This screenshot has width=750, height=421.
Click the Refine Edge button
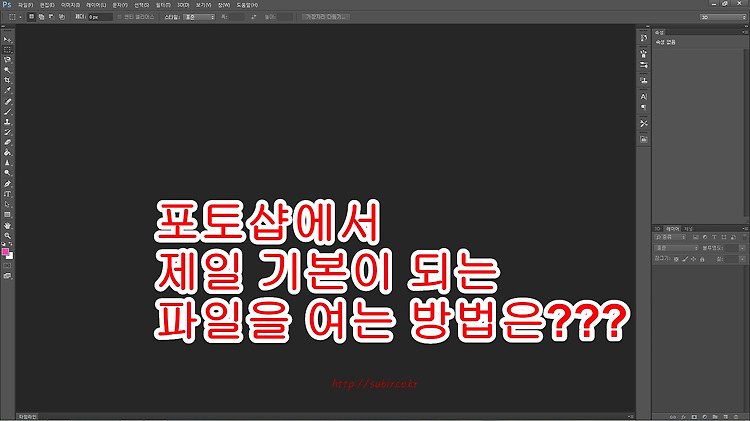click(326, 17)
